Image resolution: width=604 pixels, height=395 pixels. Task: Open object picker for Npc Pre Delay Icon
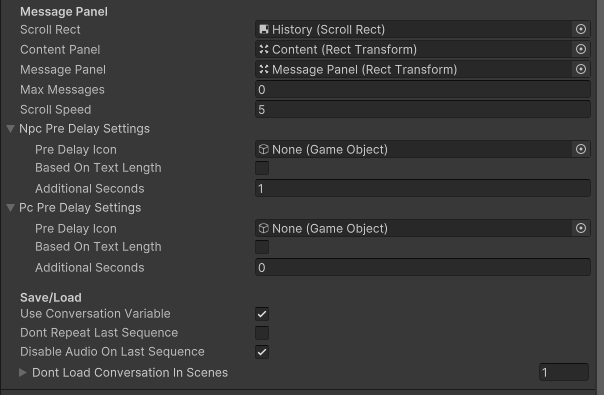[581, 149]
